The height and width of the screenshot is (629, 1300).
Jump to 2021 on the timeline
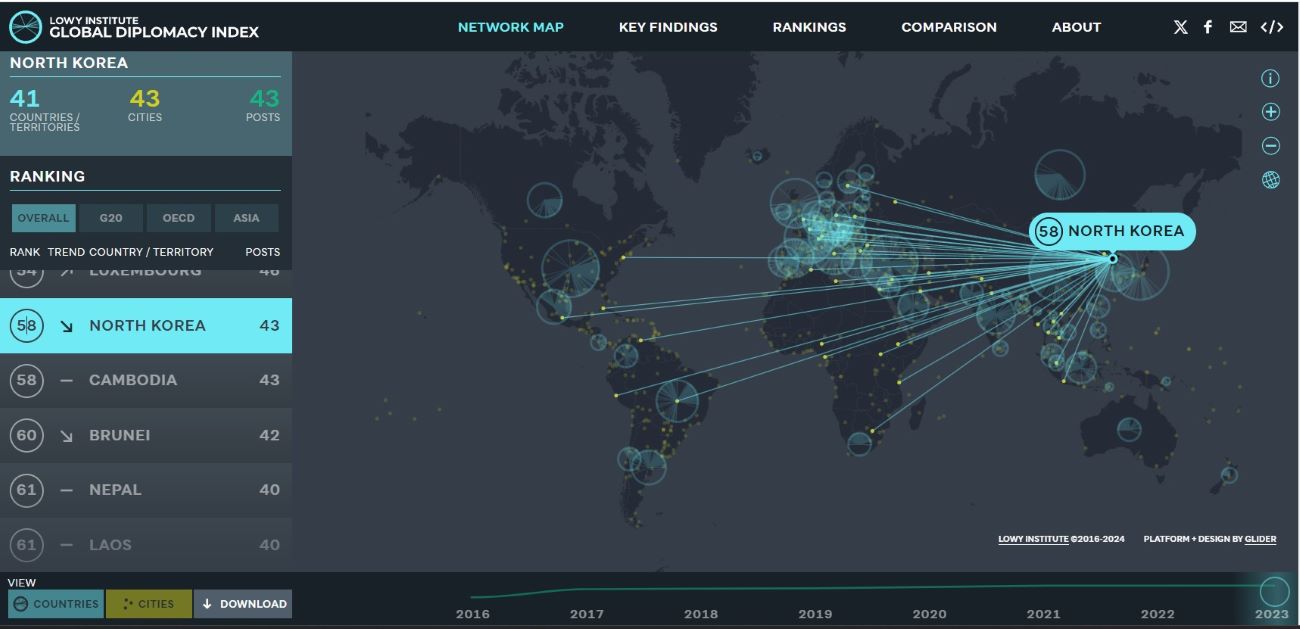[1043, 614]
